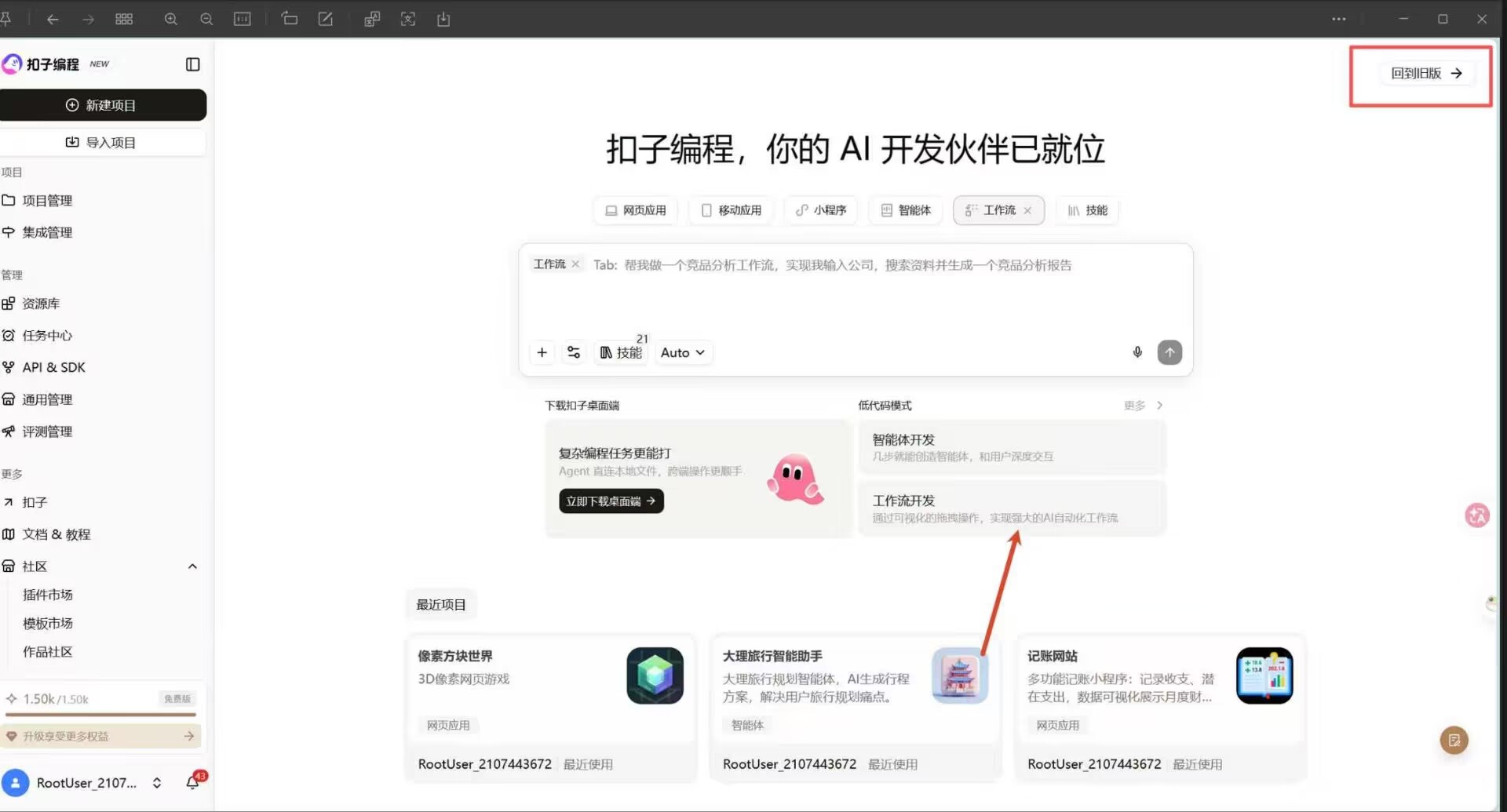The image size is (1507, 812).
Task: Open the thumbnail grid view in viewer toolbar
Action: point(124,19)
